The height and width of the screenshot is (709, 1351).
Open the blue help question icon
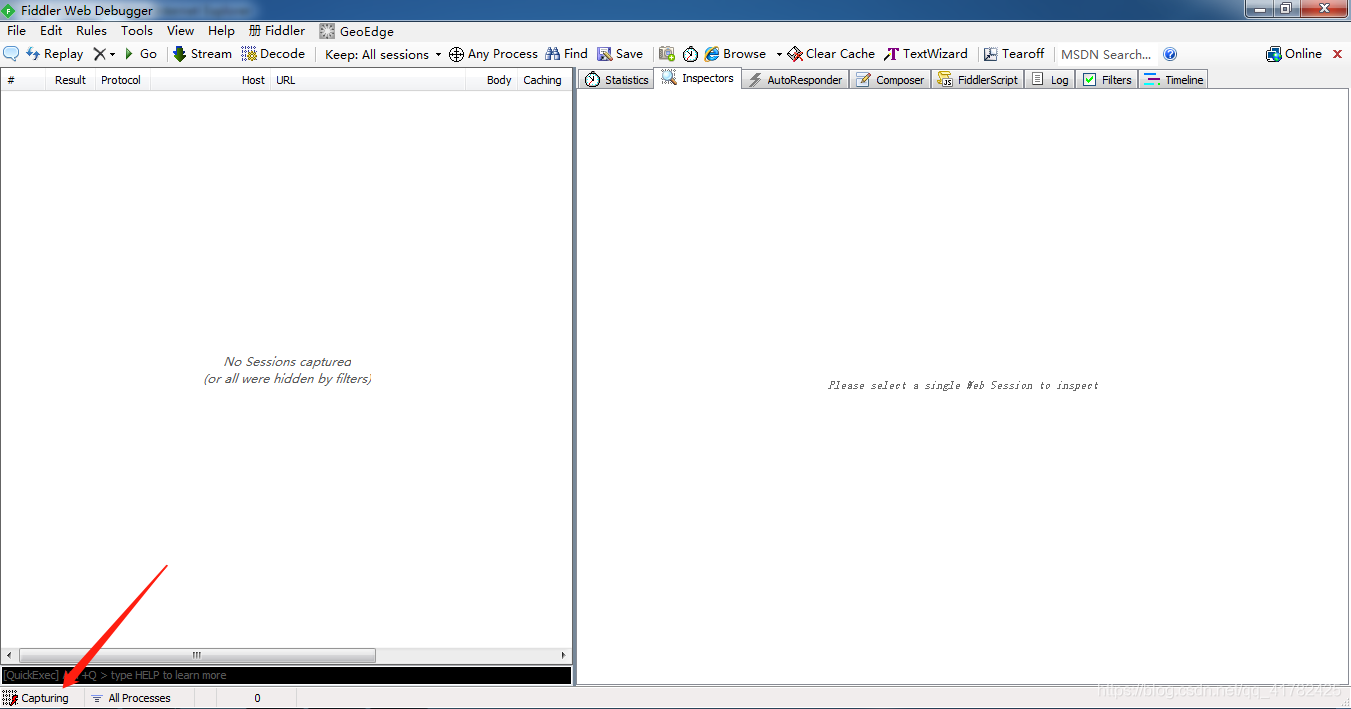tap(1170, 54)
